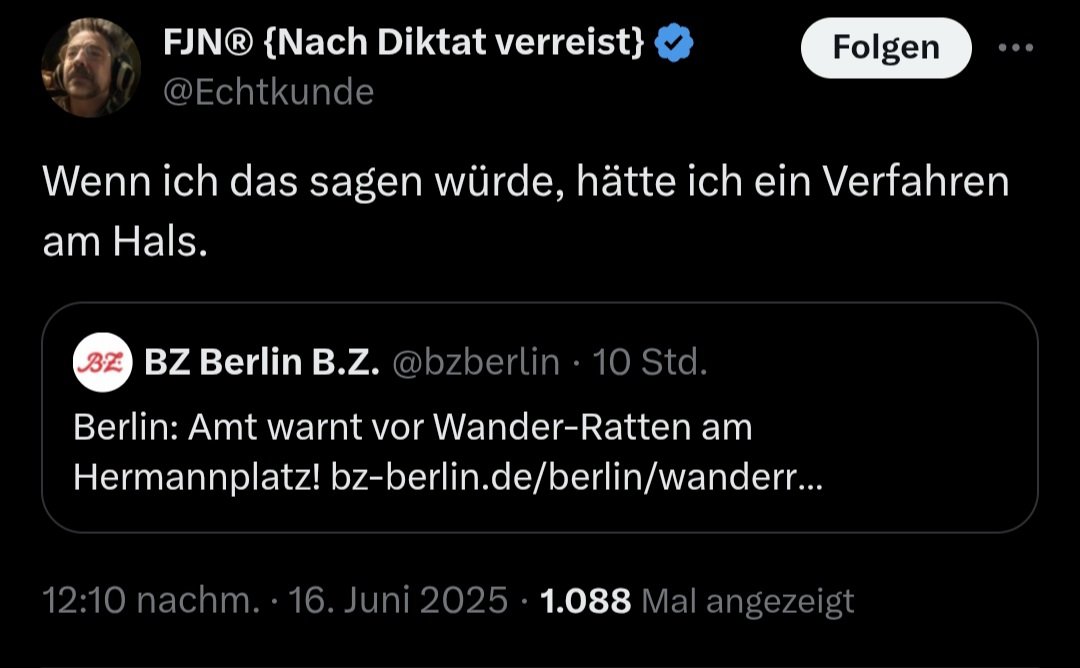Click the 'Mal angezeigt' views label

[747, 600]
